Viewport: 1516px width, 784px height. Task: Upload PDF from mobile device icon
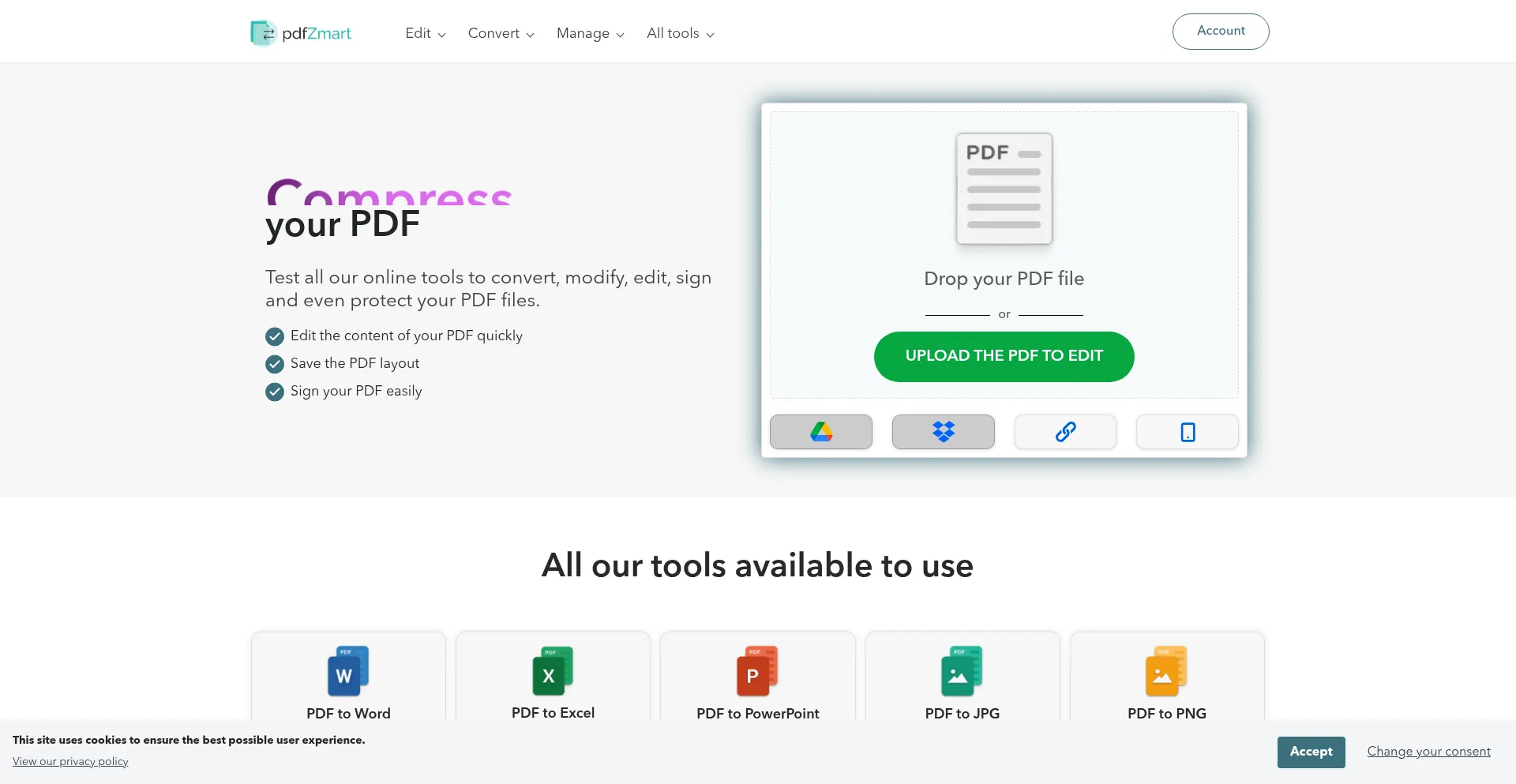[x=1187, y=432]
